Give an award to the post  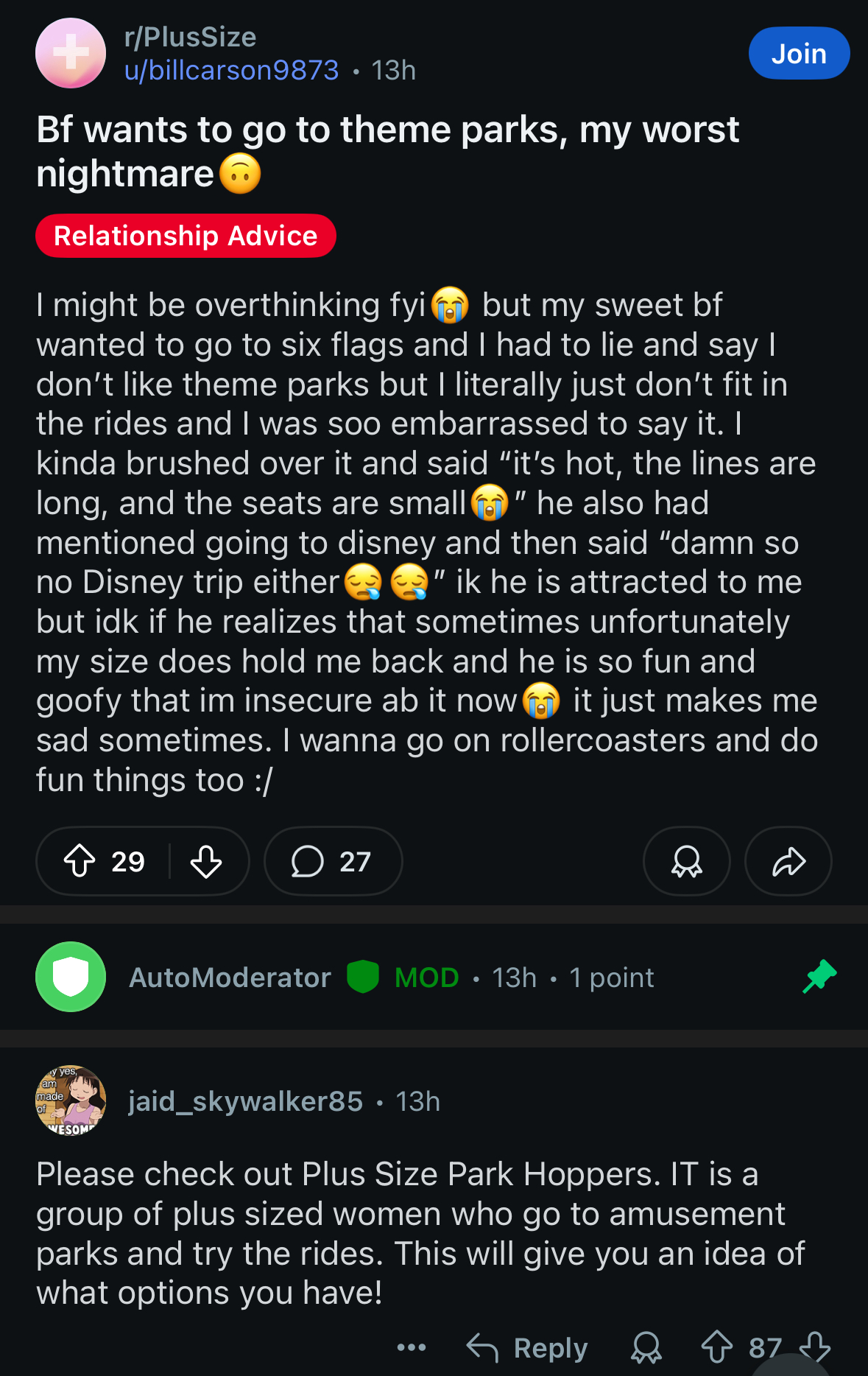pos(686,860)
